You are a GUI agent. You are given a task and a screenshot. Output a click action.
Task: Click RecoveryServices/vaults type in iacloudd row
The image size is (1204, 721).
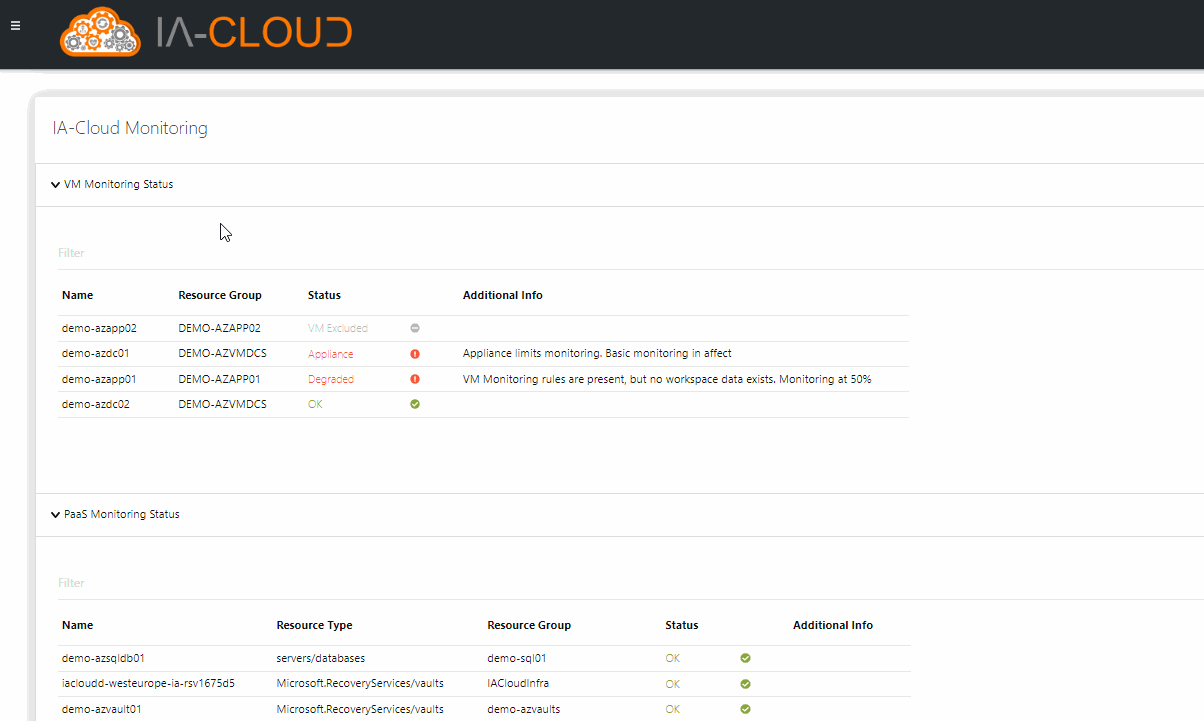360,684
